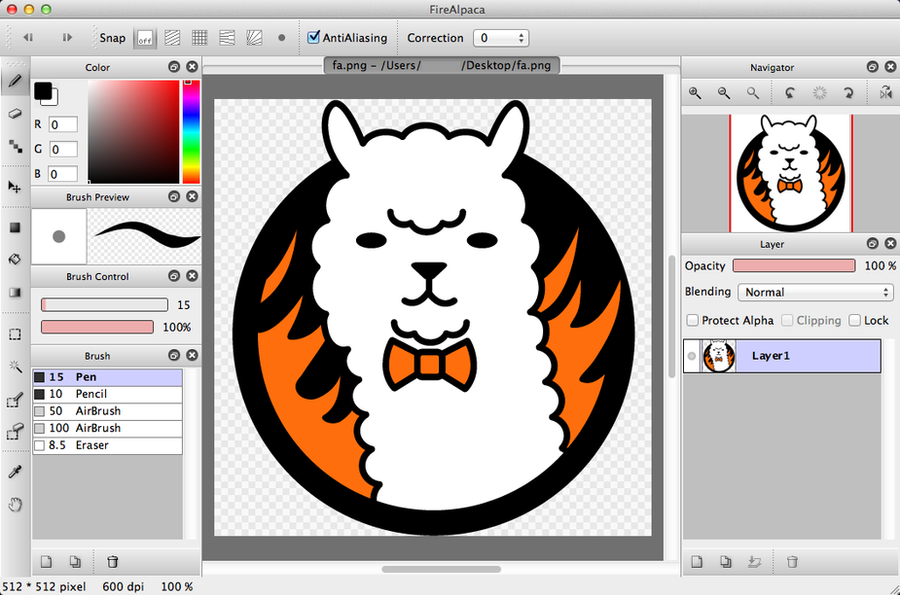Image resolution: width=900 pixels, height=595 pixels.
Task: Merge the layer down
Action: 754,562
